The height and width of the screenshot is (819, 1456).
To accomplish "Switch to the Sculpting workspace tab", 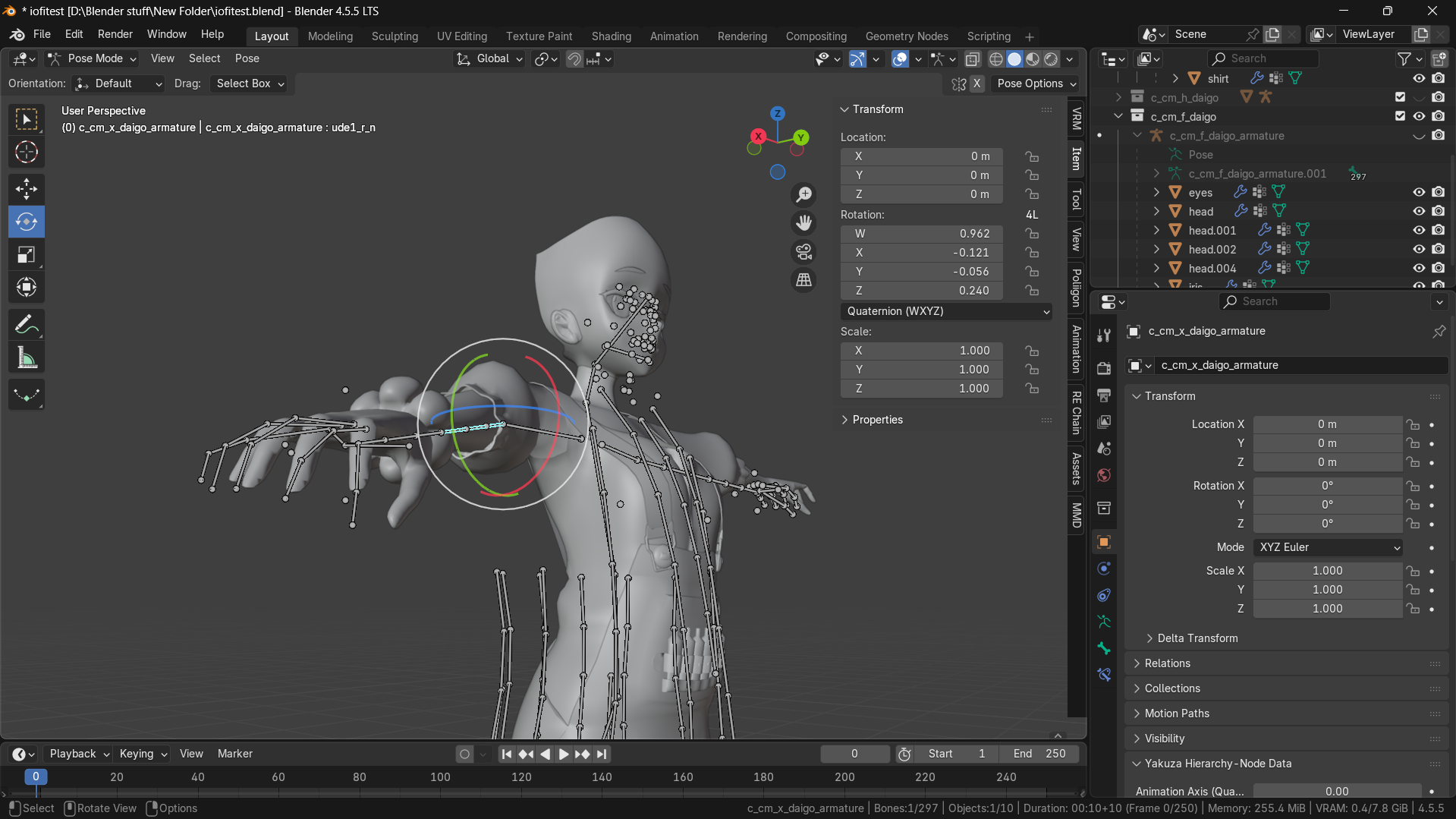I will (395, 36).
